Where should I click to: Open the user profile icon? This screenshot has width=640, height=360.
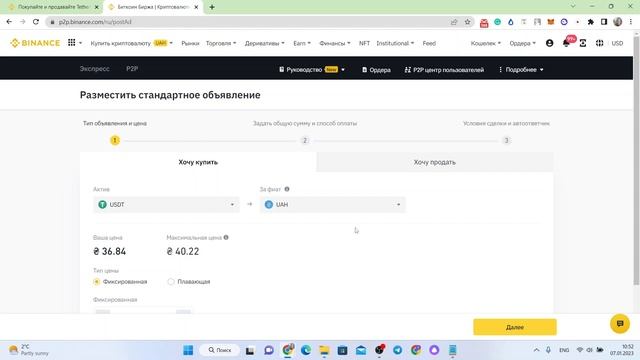pyautogui.click(x=549, y=43)
